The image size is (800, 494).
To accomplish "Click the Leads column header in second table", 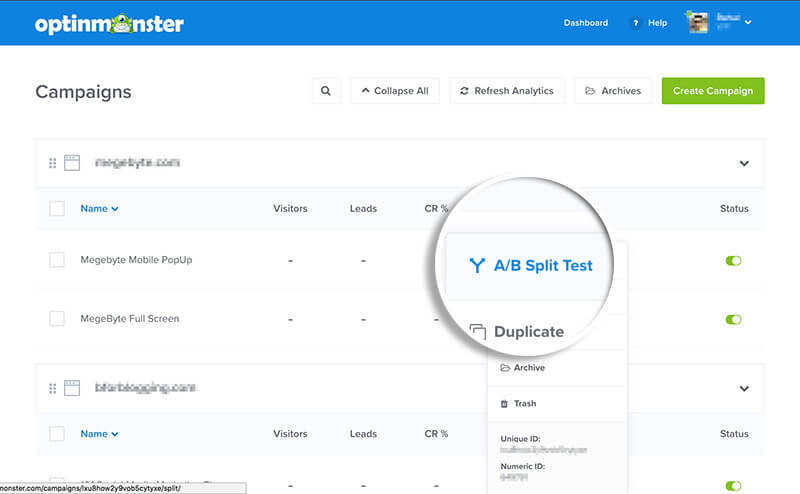I will pos(363,434).
